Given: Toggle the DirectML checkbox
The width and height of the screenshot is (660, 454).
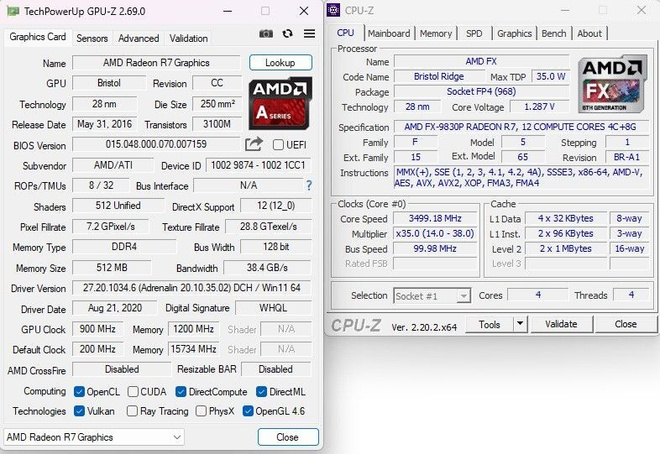Looking at the screenshot, I should (x=261, y=392).
